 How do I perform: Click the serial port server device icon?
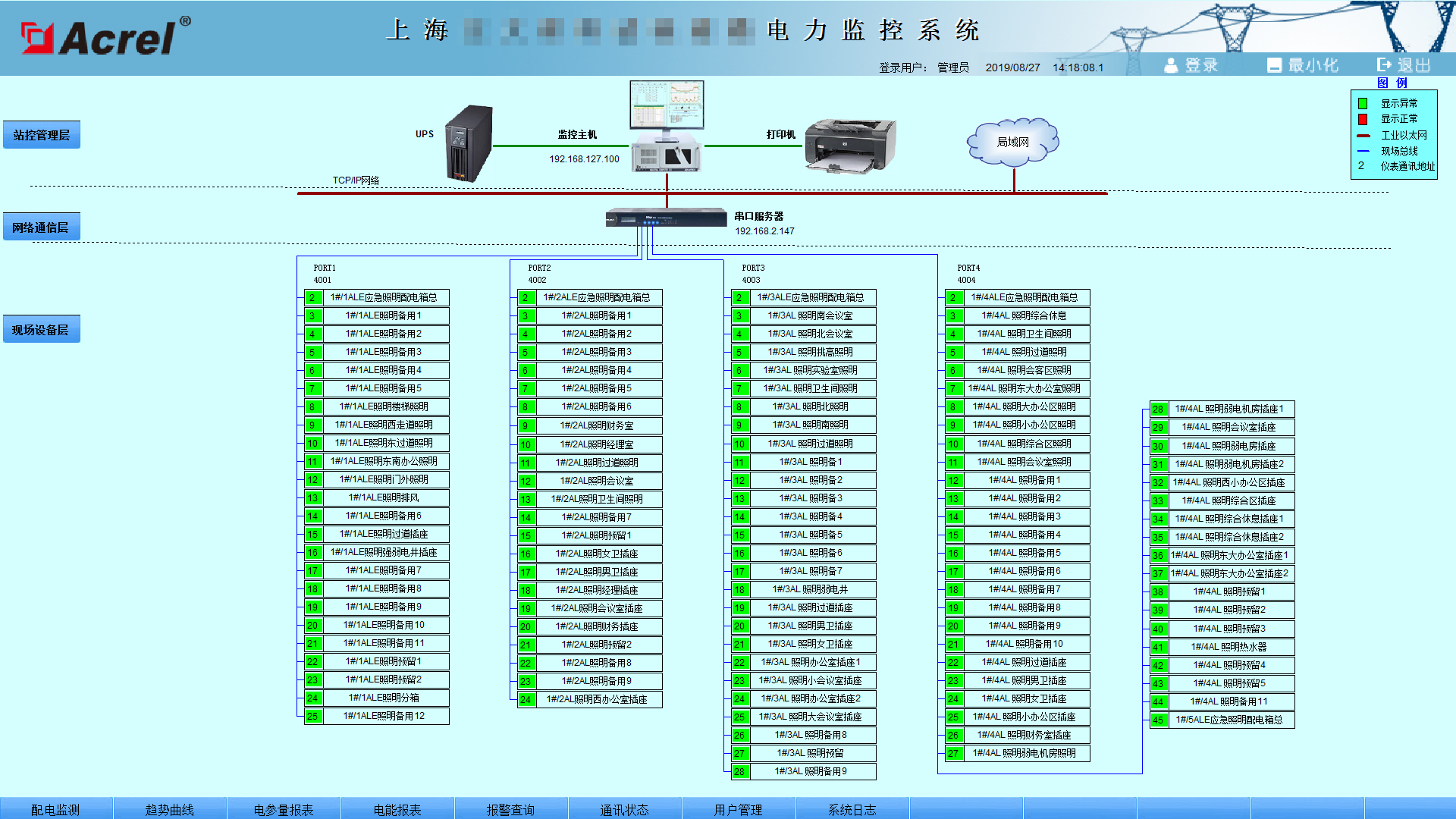pos(666,218)
